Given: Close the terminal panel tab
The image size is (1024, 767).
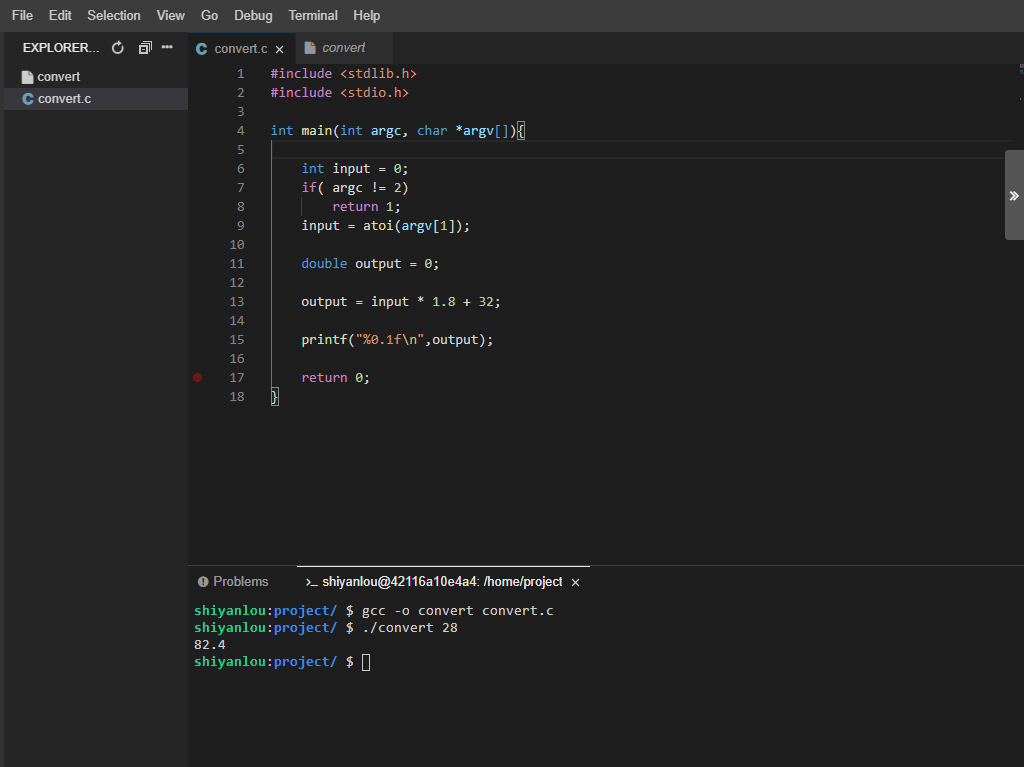Looking at the screenshot, I should pyautogui.click(x=575, y=582).
